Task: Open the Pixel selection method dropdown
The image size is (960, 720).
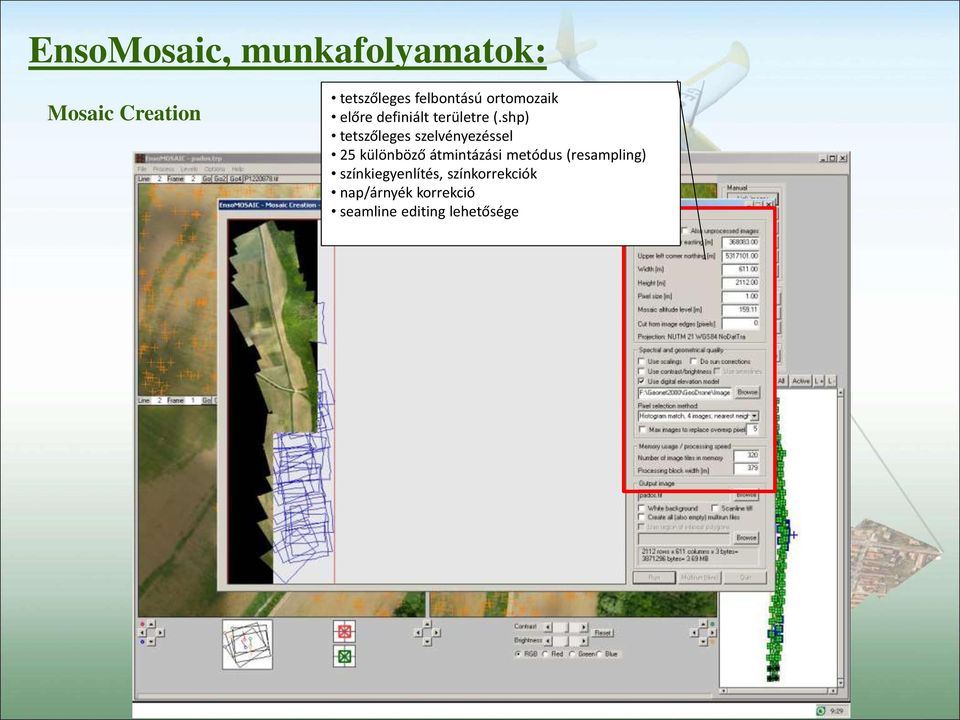Action: [754, 416]
